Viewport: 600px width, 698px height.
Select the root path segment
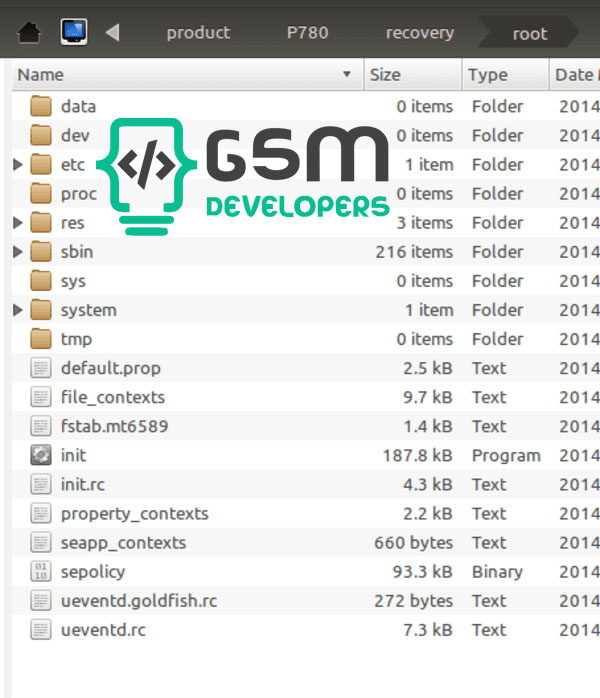[529, 34]
